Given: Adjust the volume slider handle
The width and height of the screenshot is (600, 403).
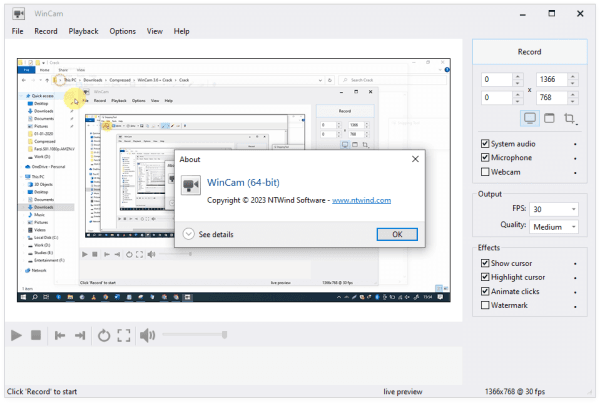Looking at the screenshot, I should click(x=225, y=335).
